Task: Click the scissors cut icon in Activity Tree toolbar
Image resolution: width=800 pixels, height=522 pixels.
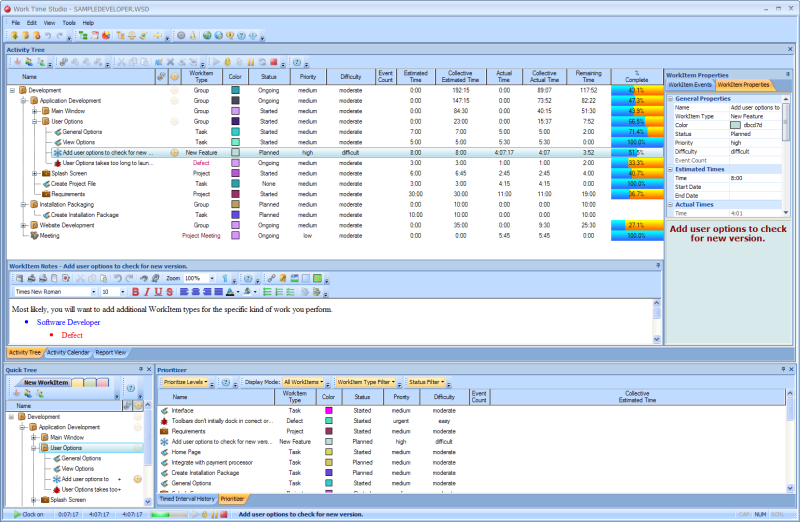Action: coord(120,62)
